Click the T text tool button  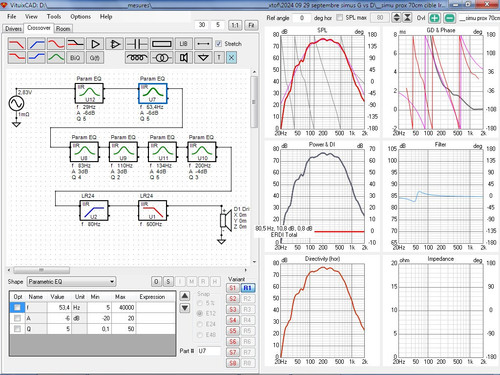coord(219,58)
